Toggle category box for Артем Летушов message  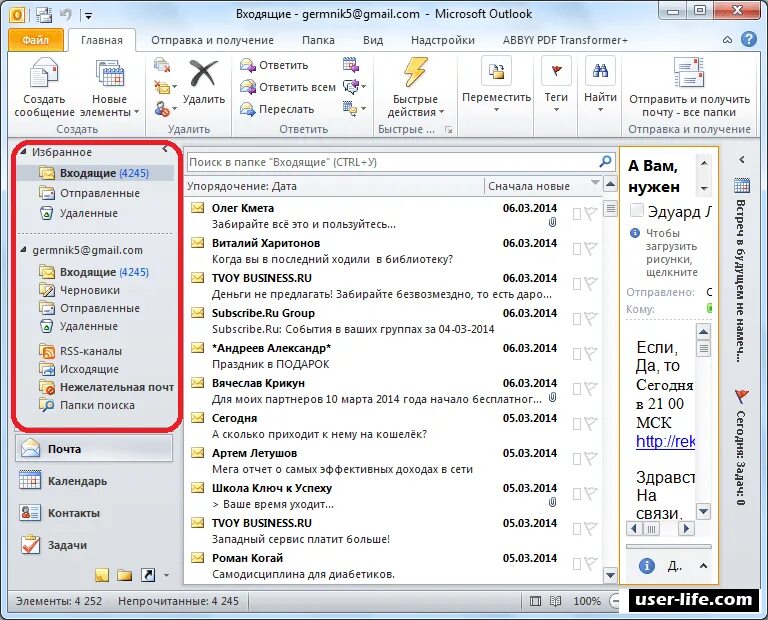(x=577, y=459)
